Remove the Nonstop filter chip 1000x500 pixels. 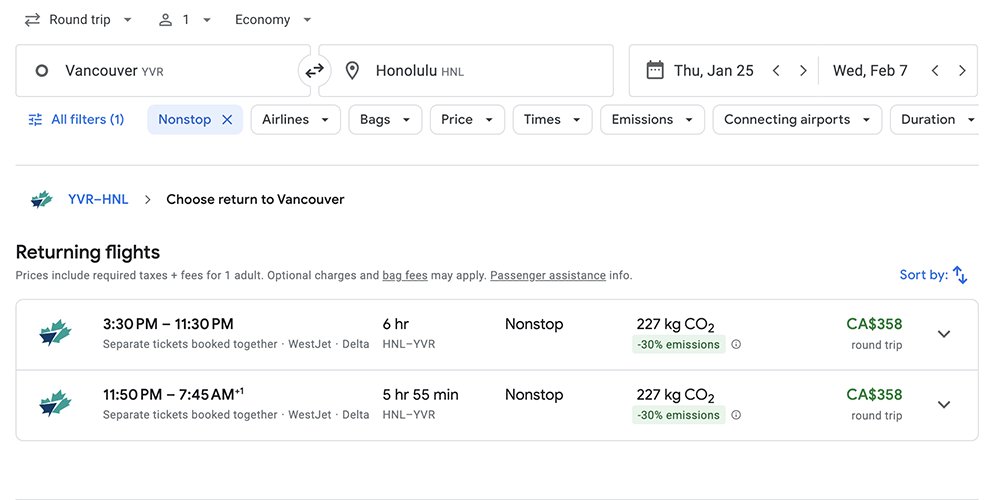227,120
